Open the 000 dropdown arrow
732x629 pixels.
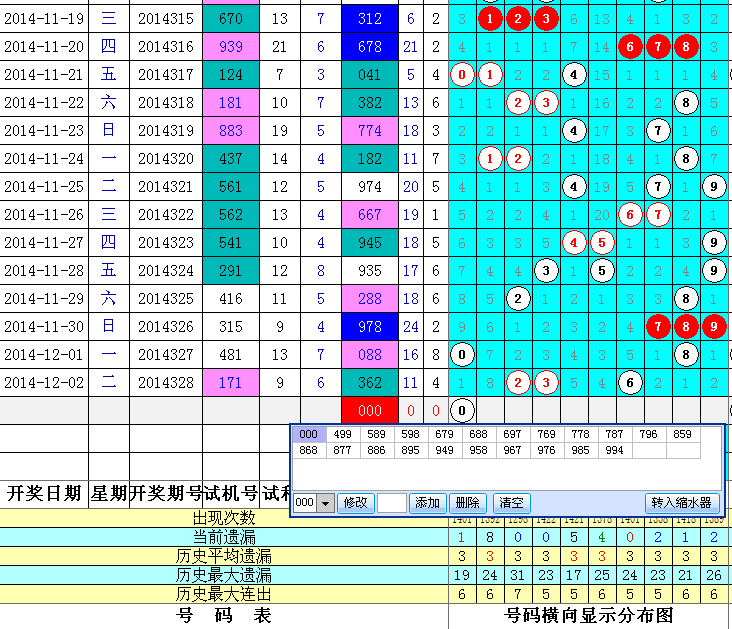click(x=325, y=503)
